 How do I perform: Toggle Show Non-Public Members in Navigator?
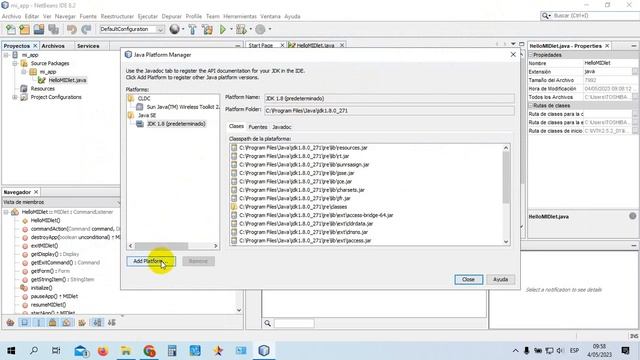click(x=53, y=322)
